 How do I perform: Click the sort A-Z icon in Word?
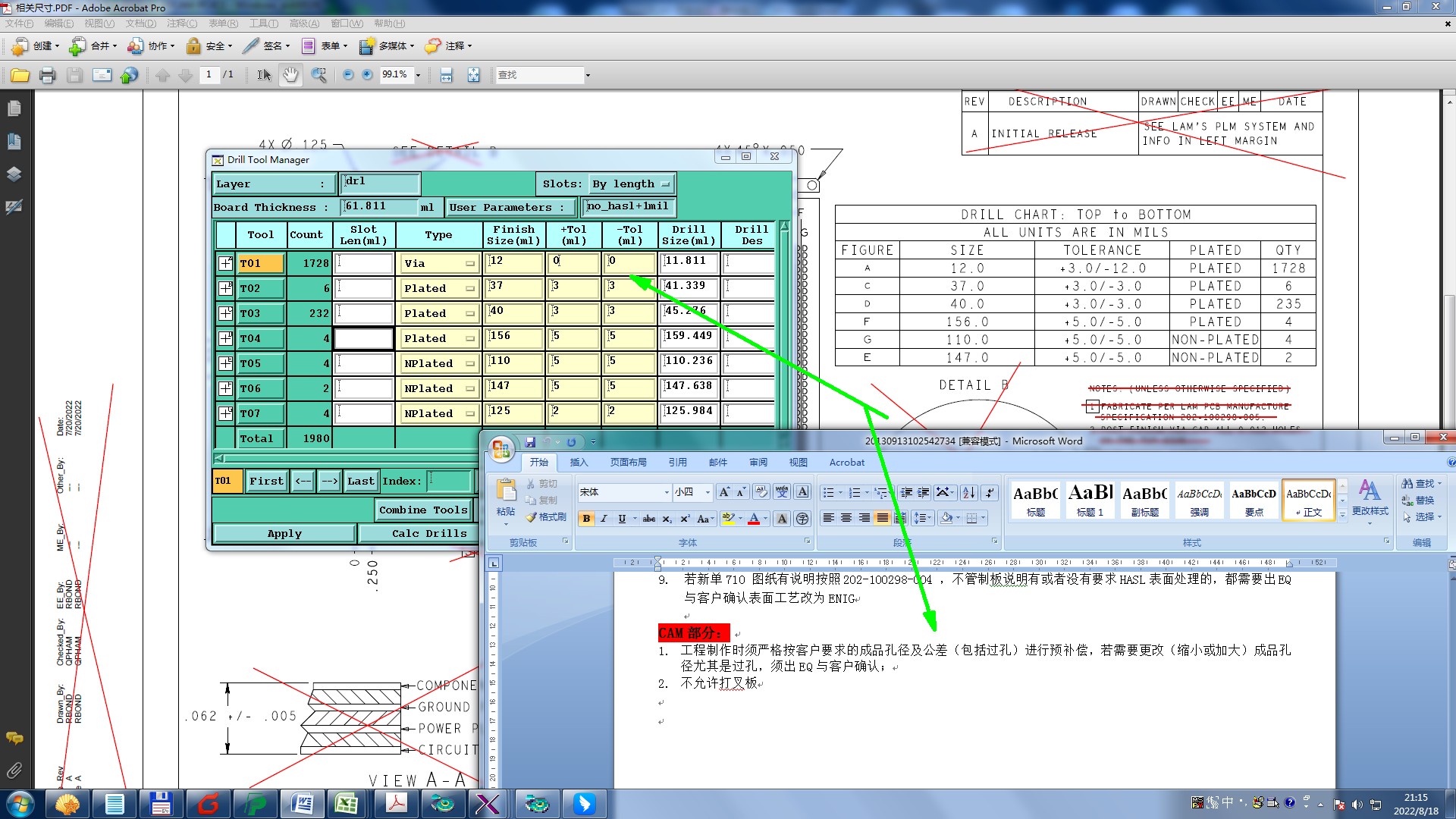(x=968, y=492)
